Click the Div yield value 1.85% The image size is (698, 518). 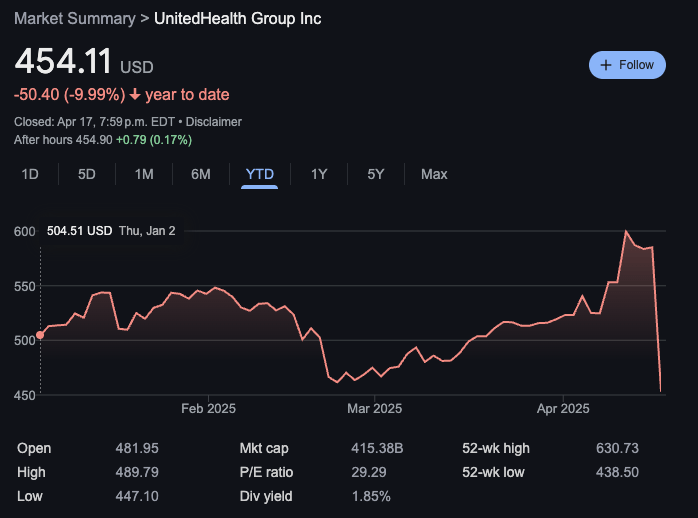click(371, 496)
